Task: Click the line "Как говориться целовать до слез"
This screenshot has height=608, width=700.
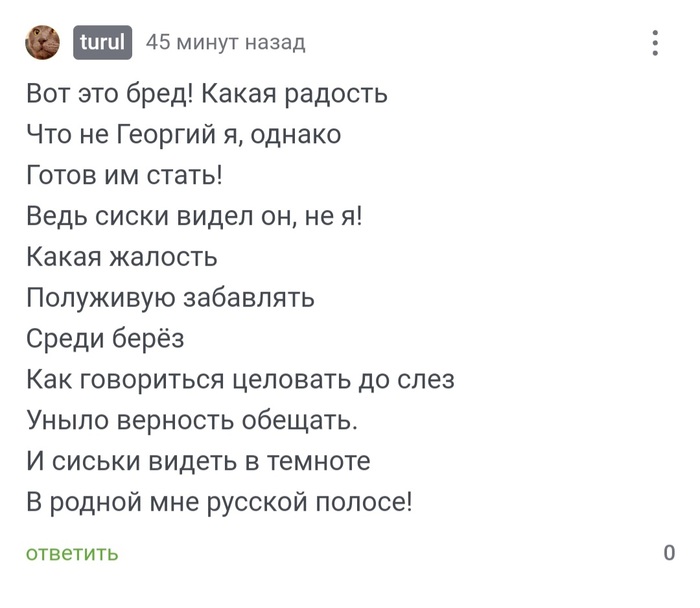Action: tap(240, 380)
